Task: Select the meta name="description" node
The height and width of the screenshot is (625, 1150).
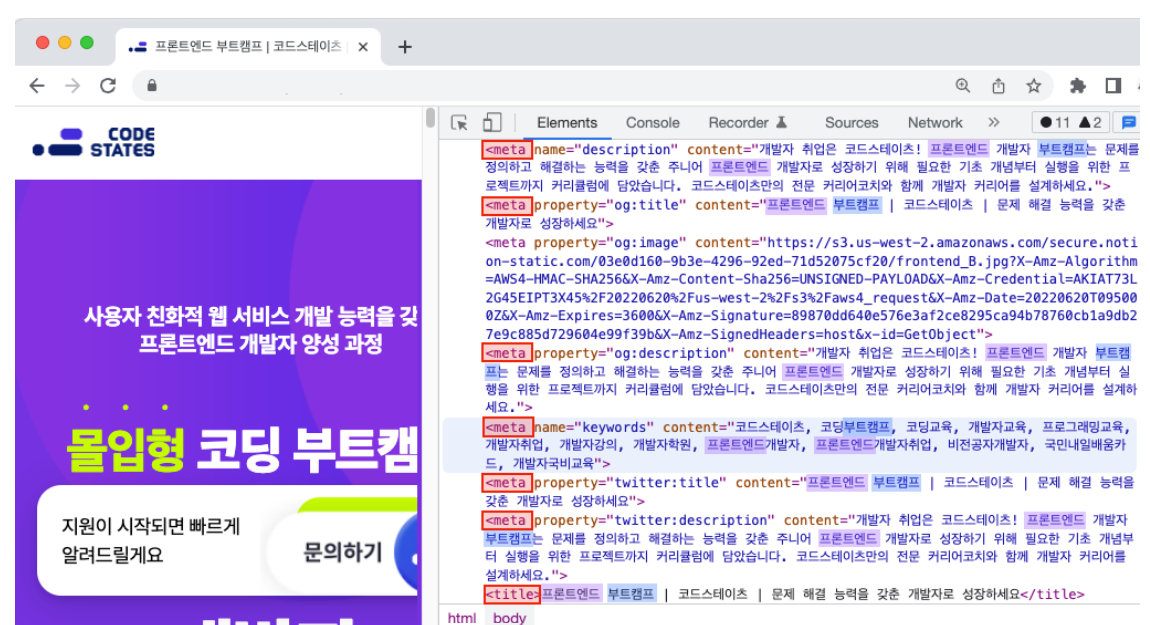Action: pyautogui.click(x=810, y=168)
